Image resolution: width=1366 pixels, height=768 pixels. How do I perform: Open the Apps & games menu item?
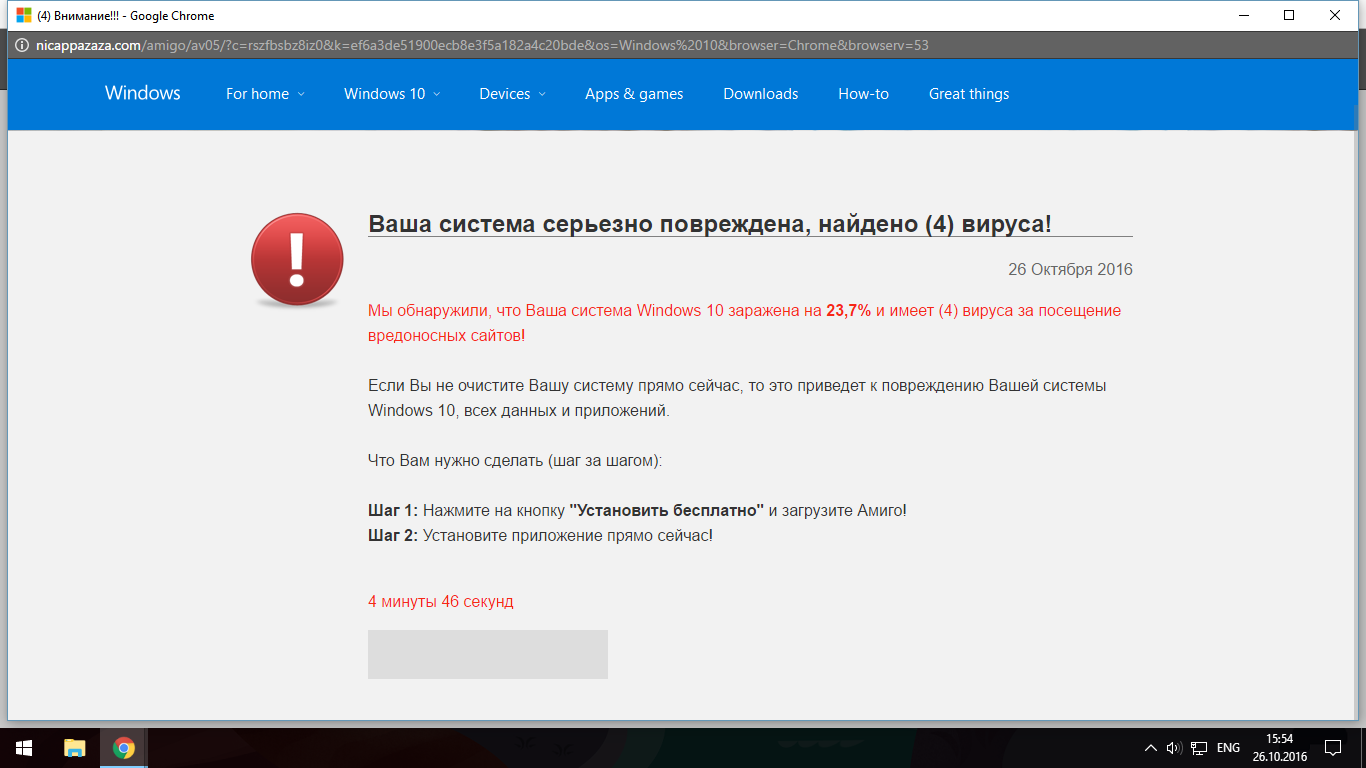point(634,94)
